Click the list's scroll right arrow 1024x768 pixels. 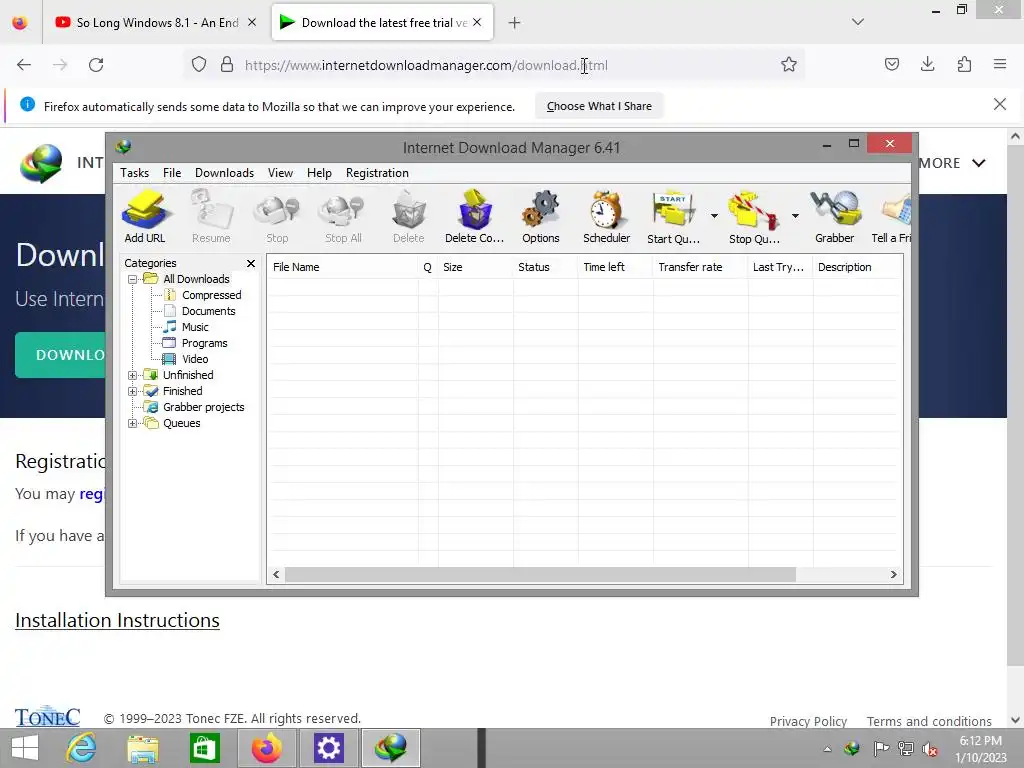pyautogui.click(x=893, y=575)
